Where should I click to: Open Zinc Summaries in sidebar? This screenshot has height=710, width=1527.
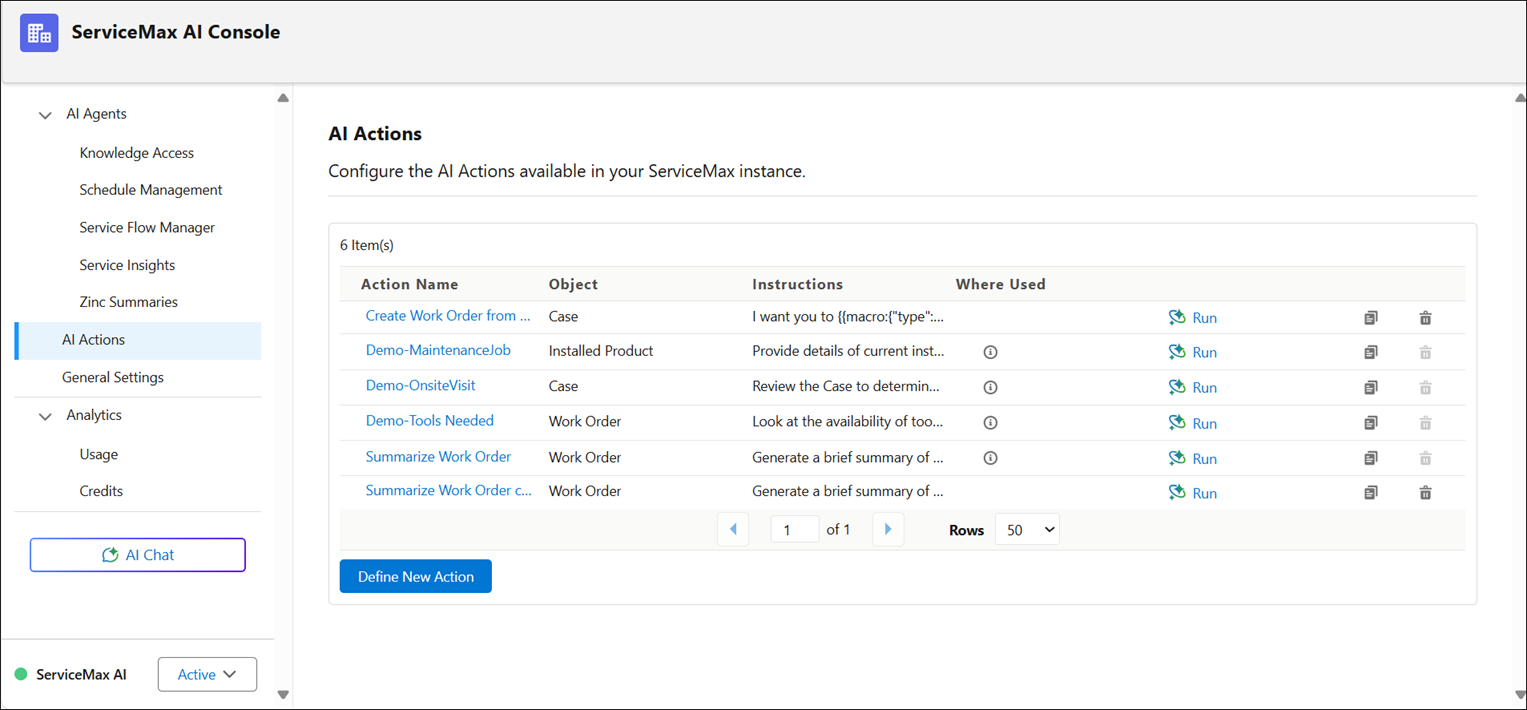128,302
